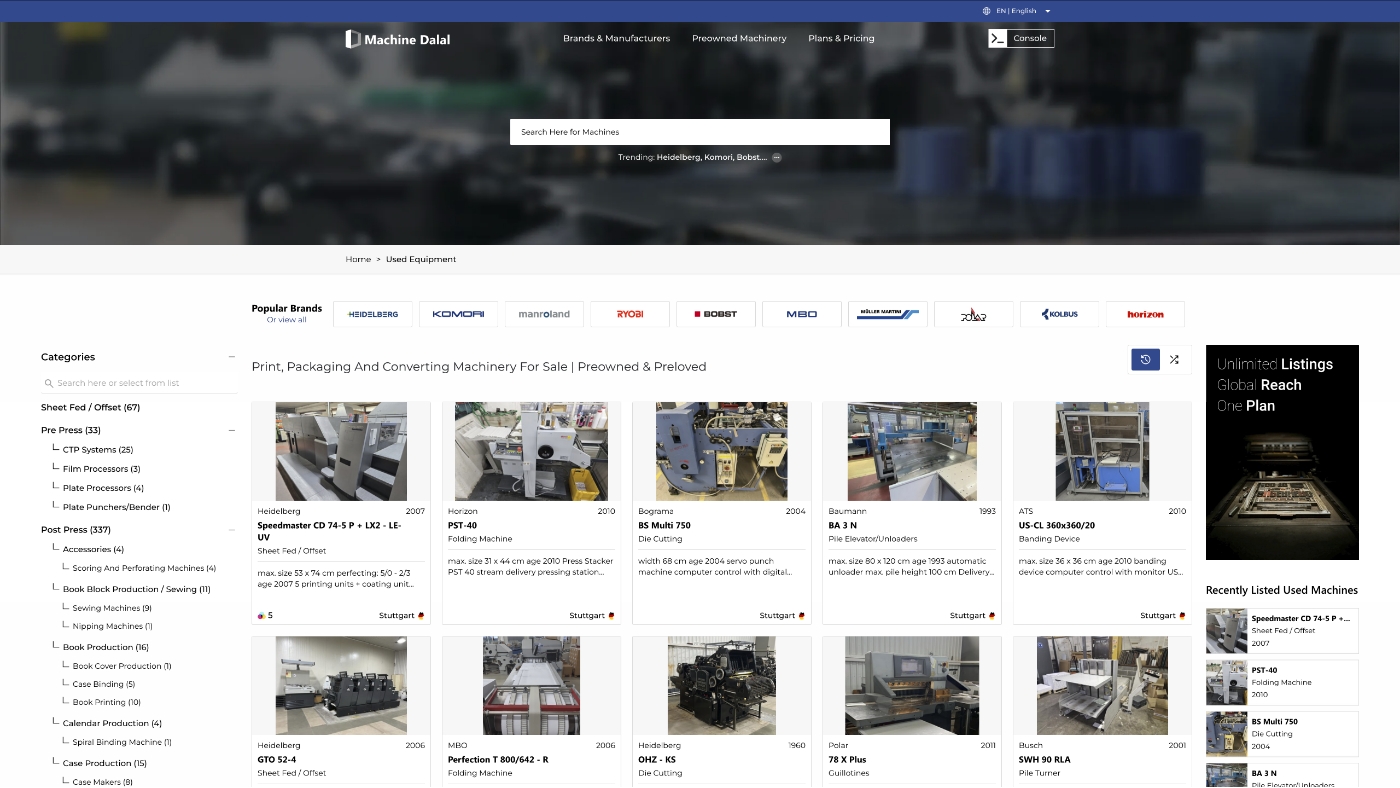
Task: Select Sheet Fed / Offset (67) category
Action: [x=90, y=408]
